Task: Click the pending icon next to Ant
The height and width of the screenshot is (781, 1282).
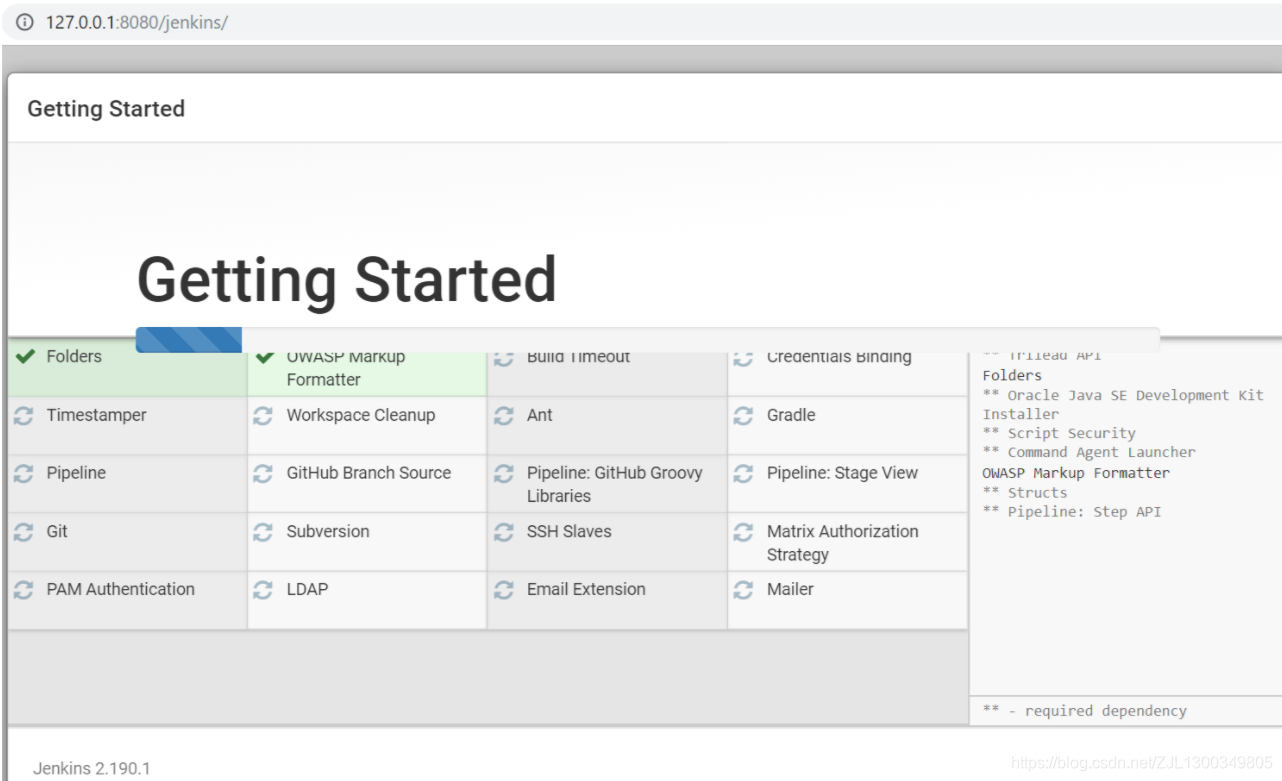Action: [x=504, y=416]
